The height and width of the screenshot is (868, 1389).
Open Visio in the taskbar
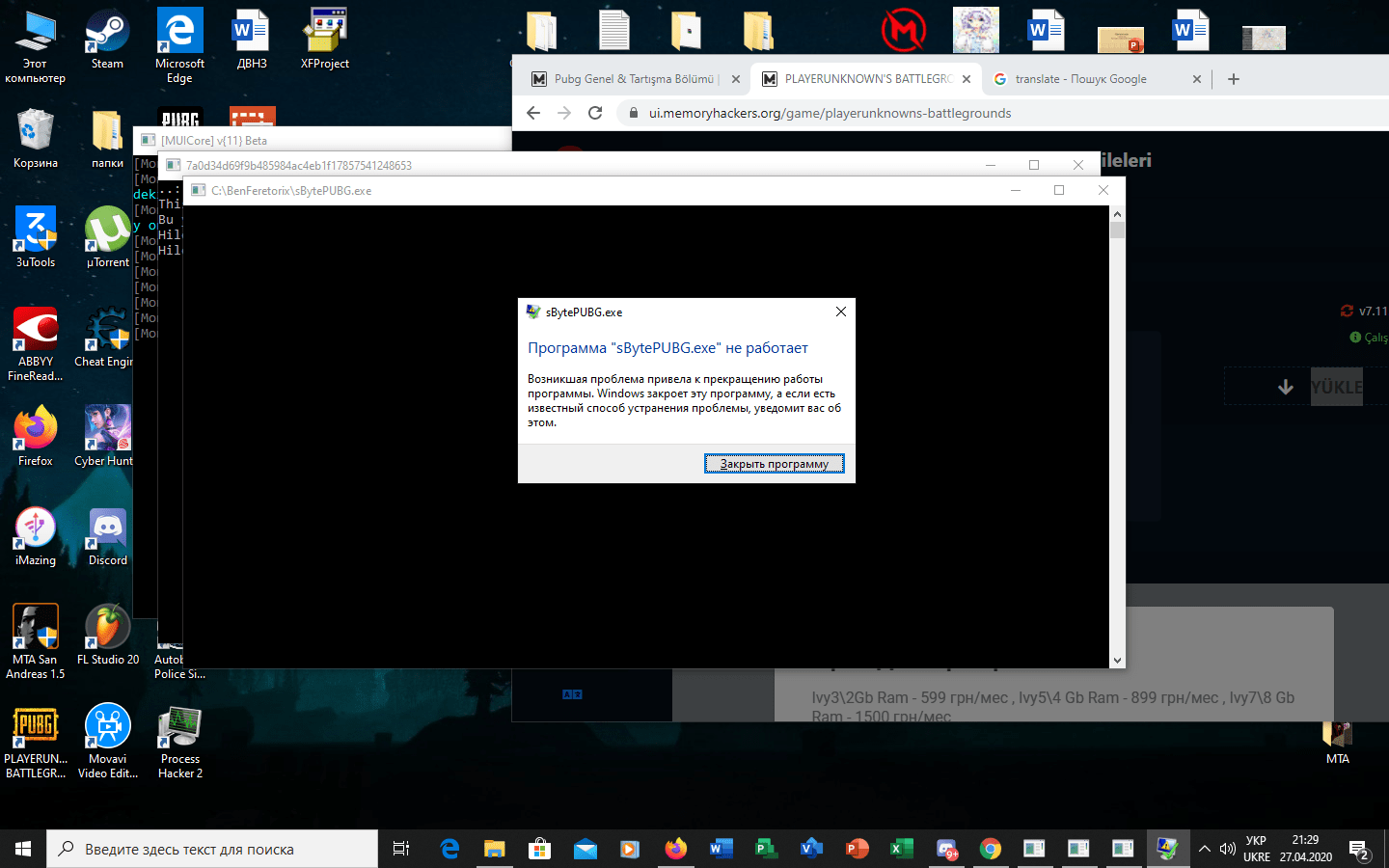[811, 849]
